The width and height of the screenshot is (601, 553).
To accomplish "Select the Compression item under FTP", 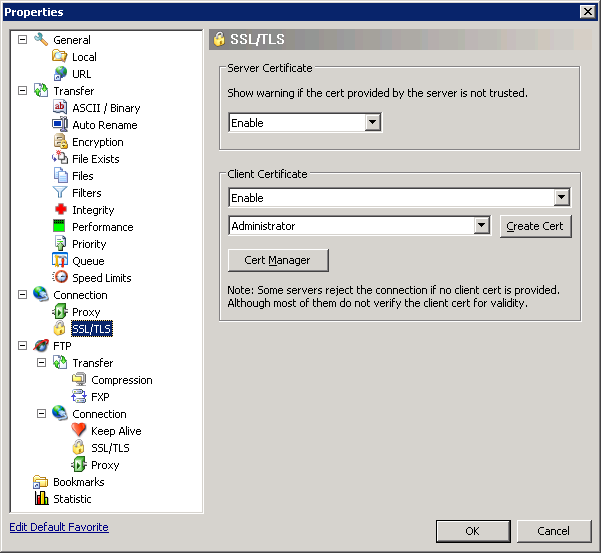I will (x=122, y=380).
